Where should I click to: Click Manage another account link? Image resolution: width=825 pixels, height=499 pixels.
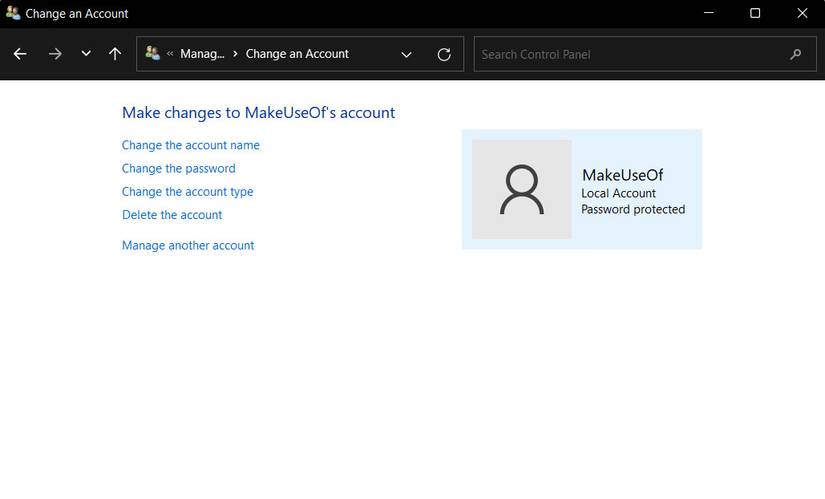[188, 245]
